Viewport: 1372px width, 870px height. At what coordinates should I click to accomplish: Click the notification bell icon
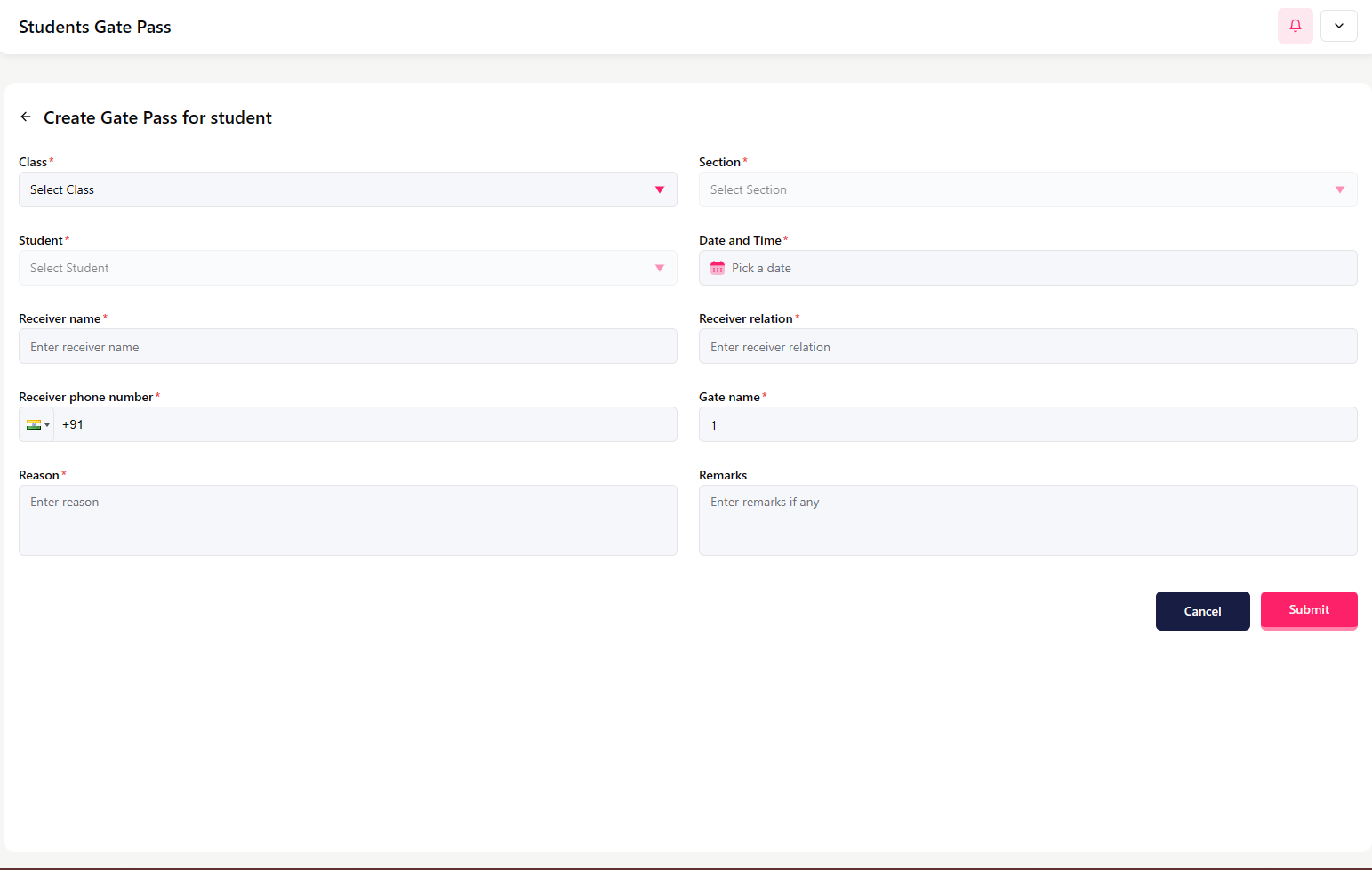pyautogui.click(x=1295, y=26)
